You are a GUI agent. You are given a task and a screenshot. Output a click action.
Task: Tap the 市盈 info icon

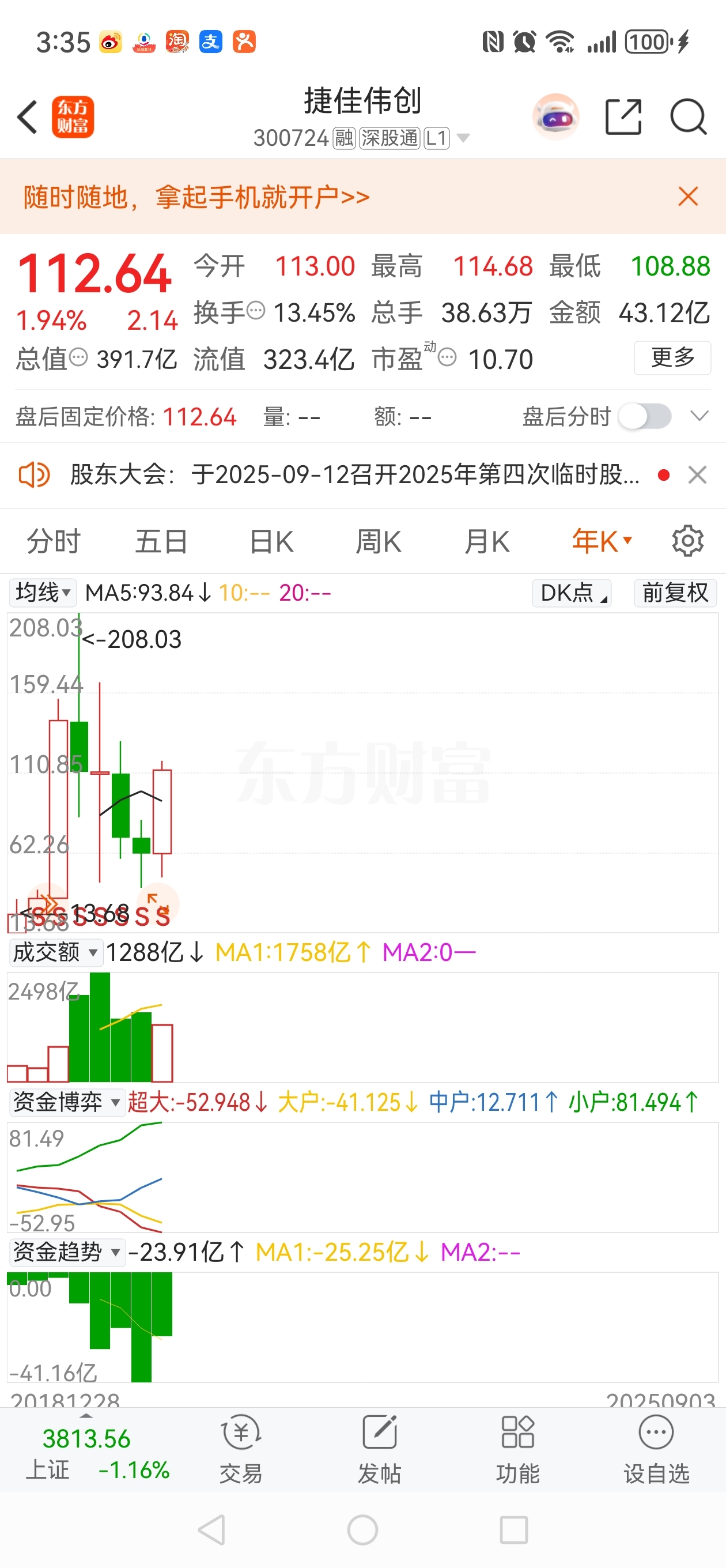coord(447,357)
